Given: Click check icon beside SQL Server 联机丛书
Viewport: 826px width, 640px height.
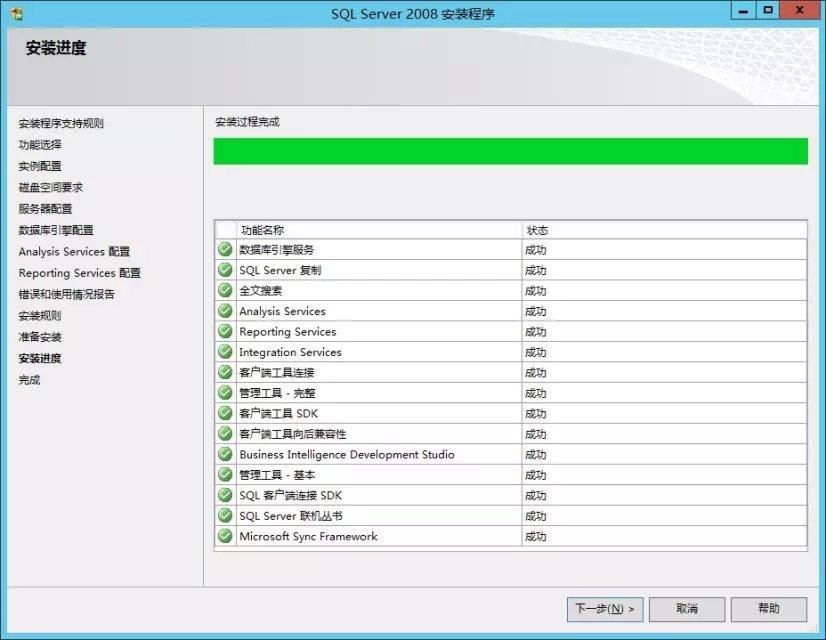Looking at the screenshot, I should point(225,516).
